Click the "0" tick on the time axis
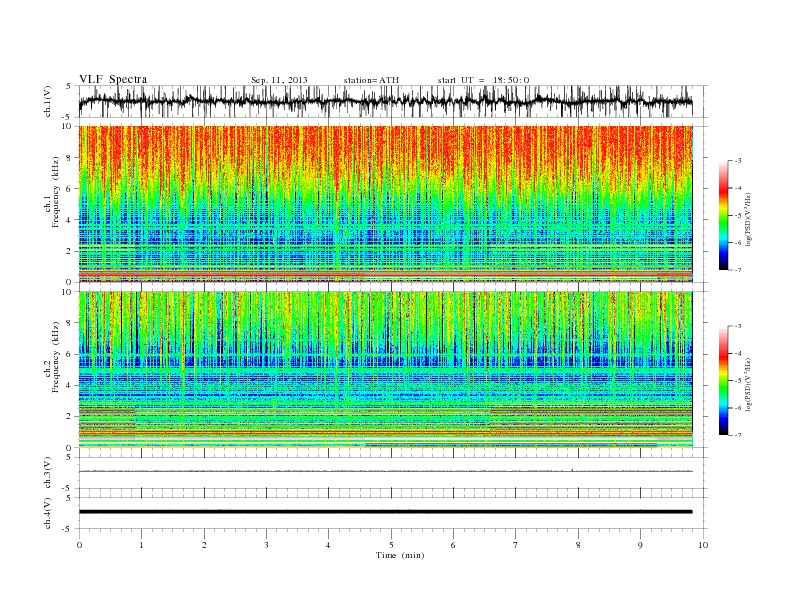Image resolution: width=792 pixels, height=612 pixels. click(x=79, y=545)
